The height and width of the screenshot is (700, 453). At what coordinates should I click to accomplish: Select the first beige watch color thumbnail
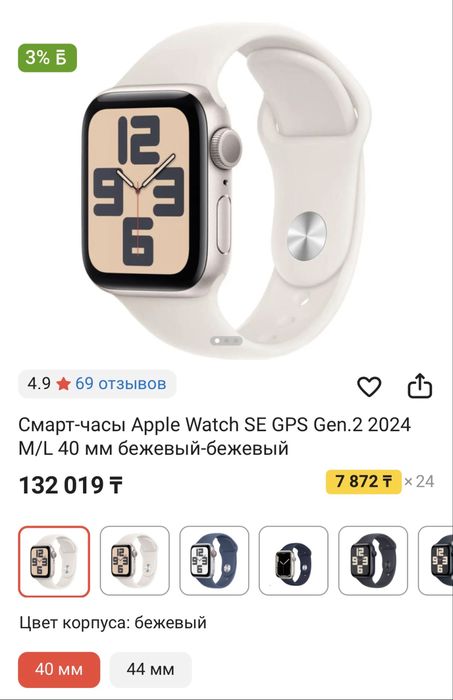[x=54, y=562]
